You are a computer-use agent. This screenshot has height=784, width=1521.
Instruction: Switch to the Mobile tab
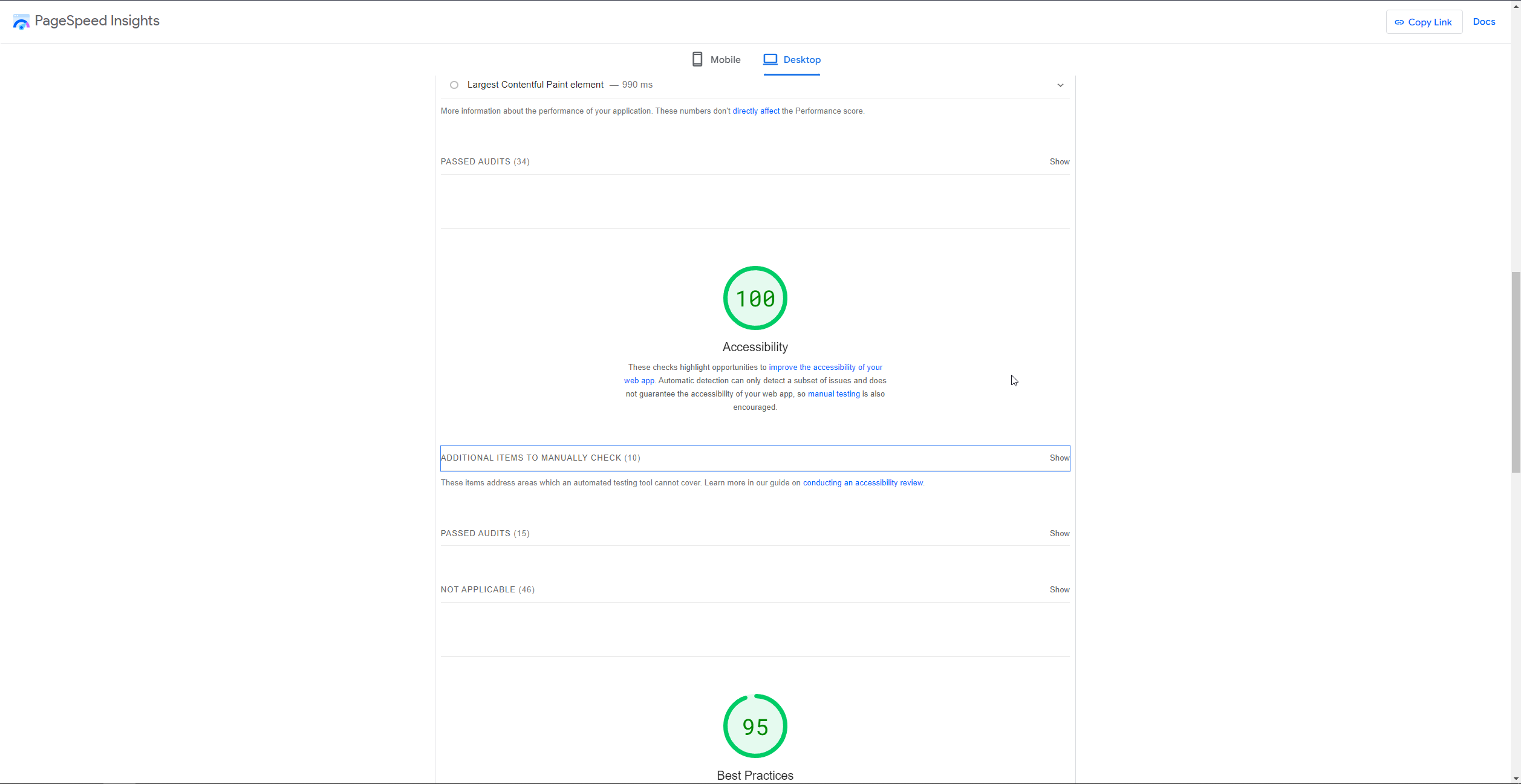point(725,60)
